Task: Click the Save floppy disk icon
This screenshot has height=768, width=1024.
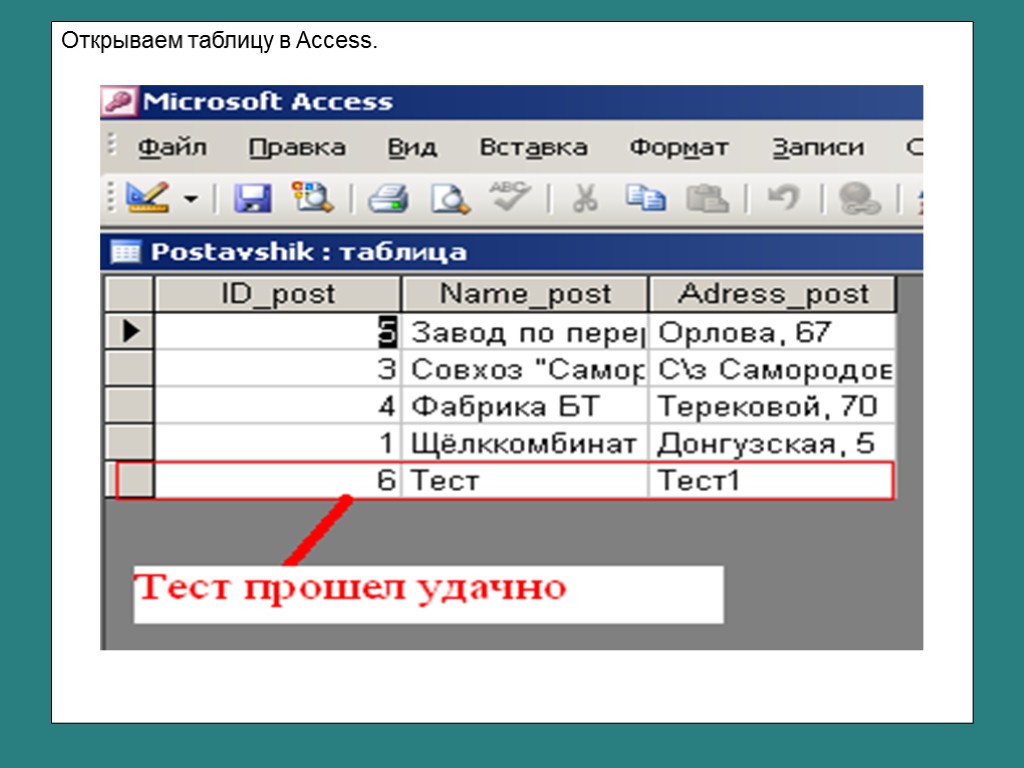Action: [253, 198]
